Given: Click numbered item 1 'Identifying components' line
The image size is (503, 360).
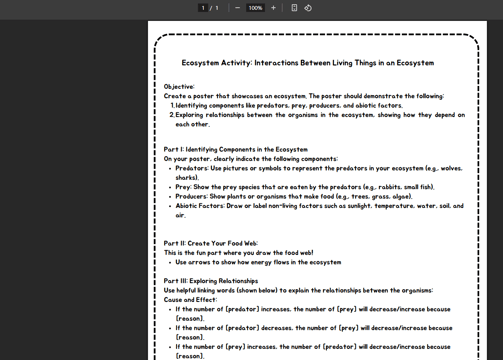Looking at the screenshot, I should tap(287, 106).
